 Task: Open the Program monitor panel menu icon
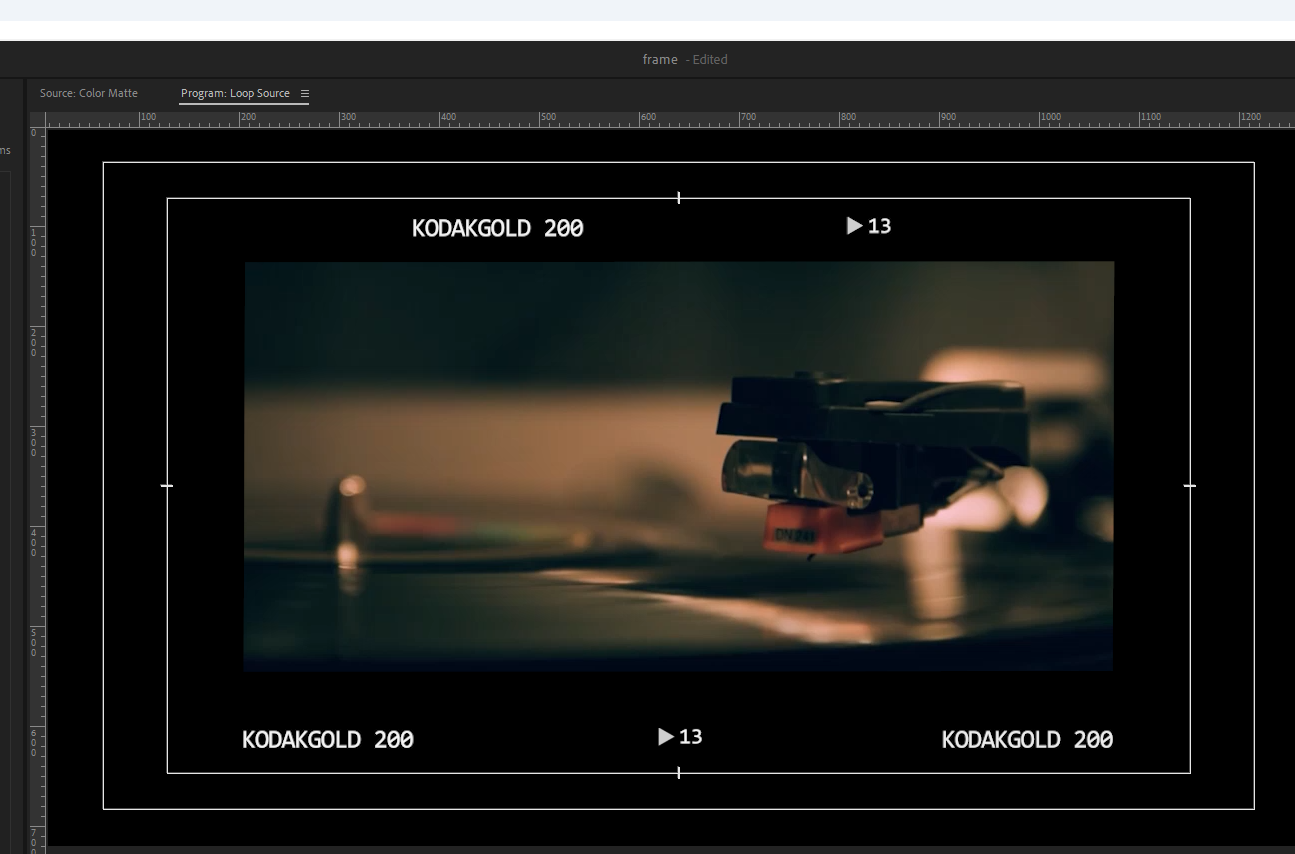click(305, 93)
